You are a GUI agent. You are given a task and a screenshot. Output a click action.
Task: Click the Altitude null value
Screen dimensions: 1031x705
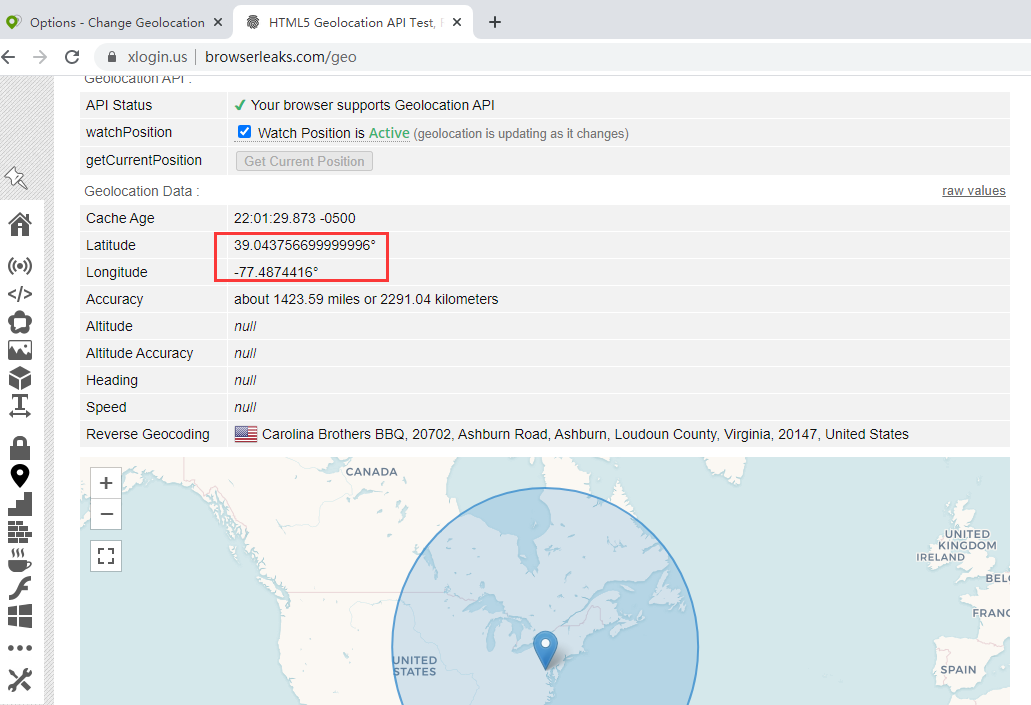(x=245, y=326)
